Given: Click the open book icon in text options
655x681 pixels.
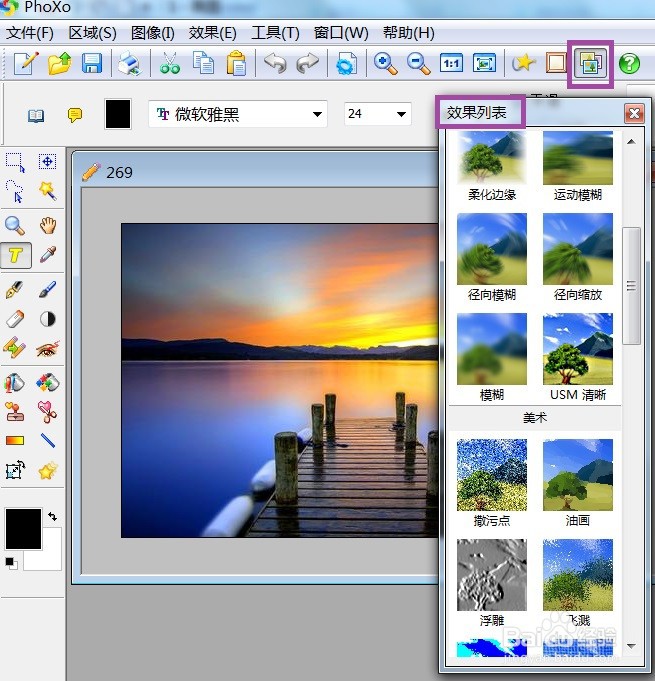Looking at the screenshot, I should (x=36, y=116).
